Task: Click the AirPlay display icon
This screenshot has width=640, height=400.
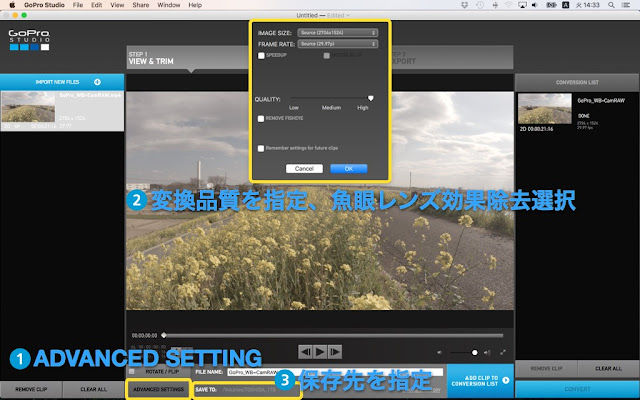Action: [522, 5]
